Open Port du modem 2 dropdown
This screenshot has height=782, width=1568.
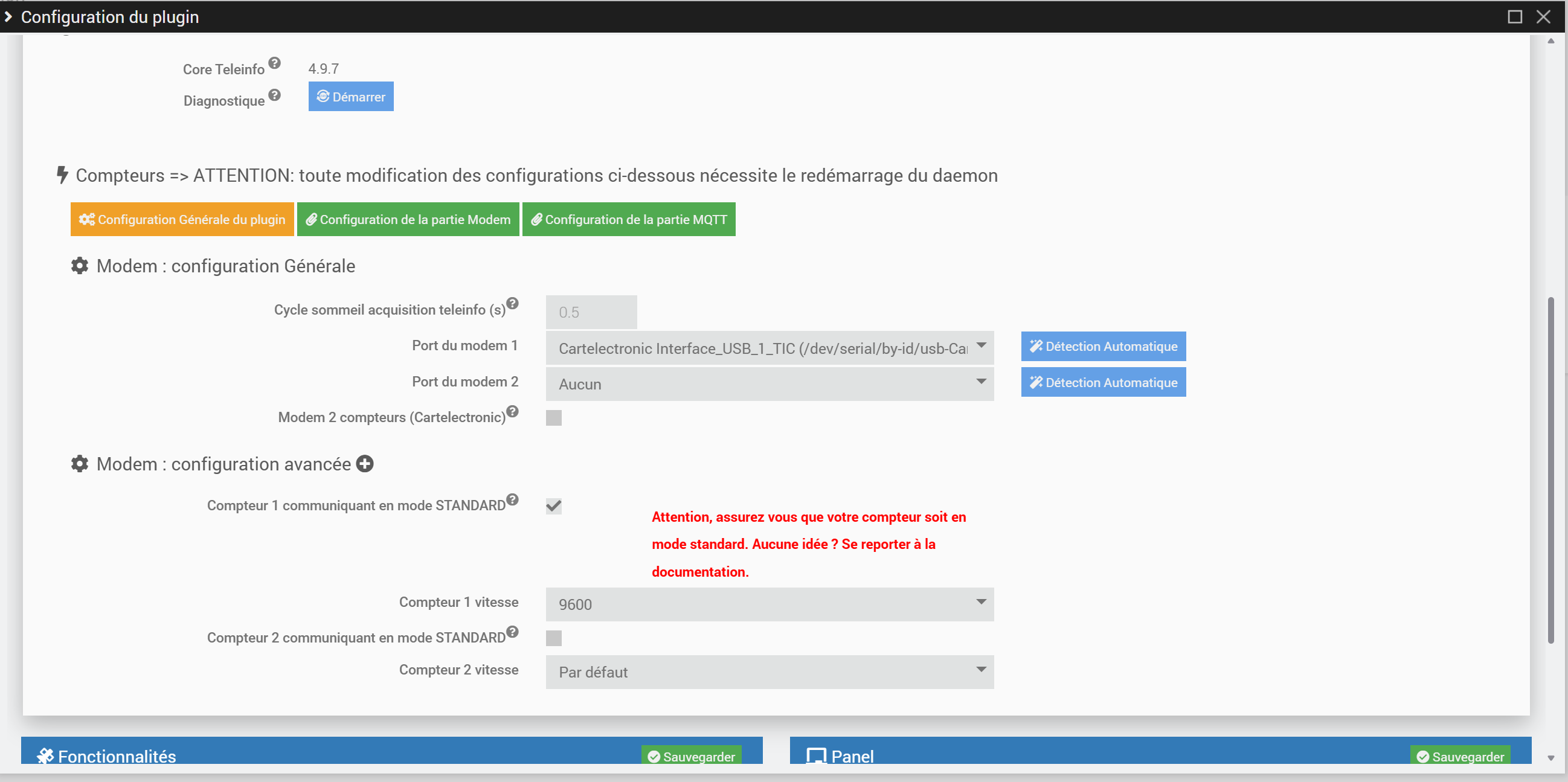coord(770,383)
